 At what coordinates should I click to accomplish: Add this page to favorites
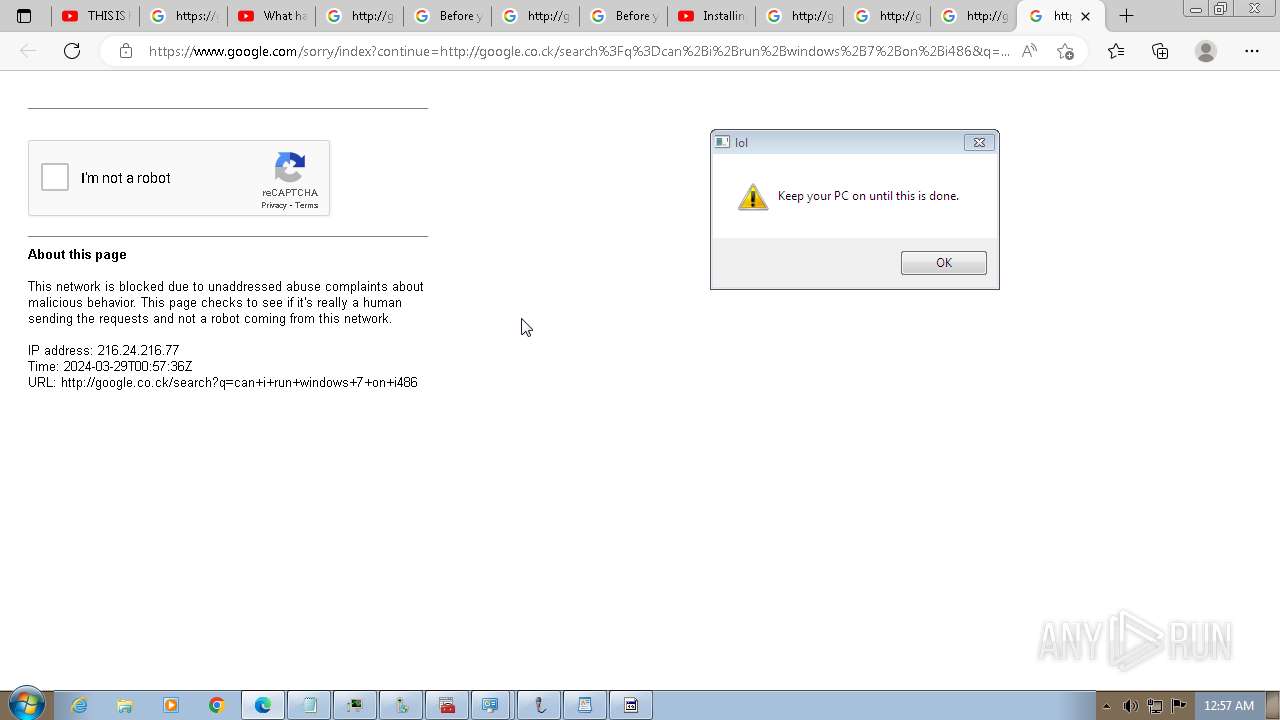click(x=1065, y=51)
